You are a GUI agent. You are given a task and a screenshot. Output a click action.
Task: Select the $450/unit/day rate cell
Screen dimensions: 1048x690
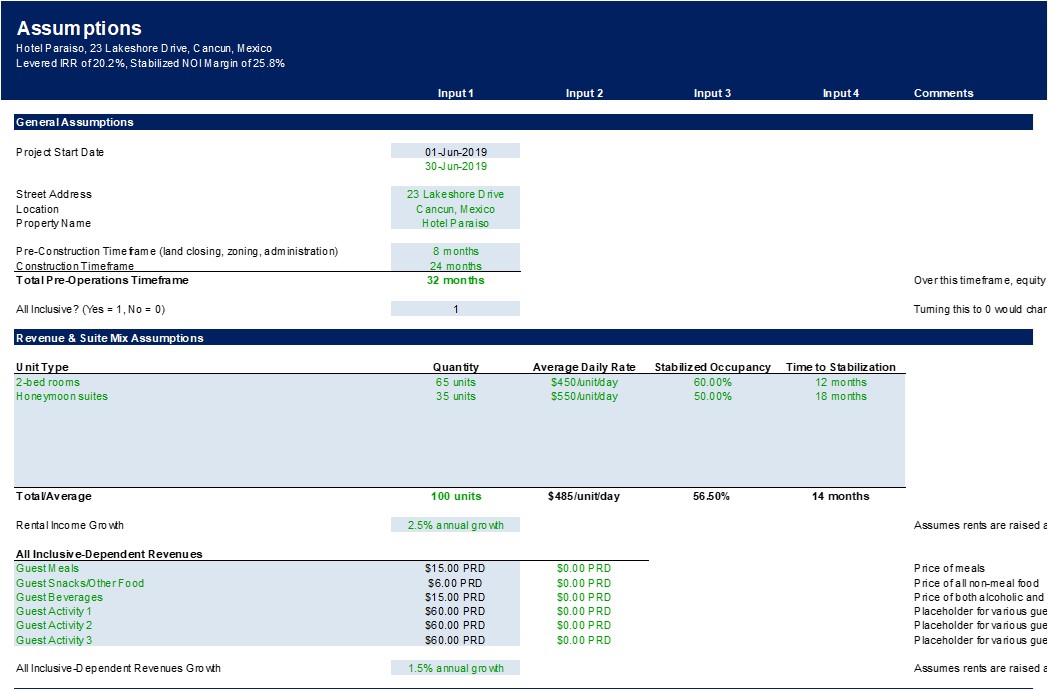pos(584,382)
